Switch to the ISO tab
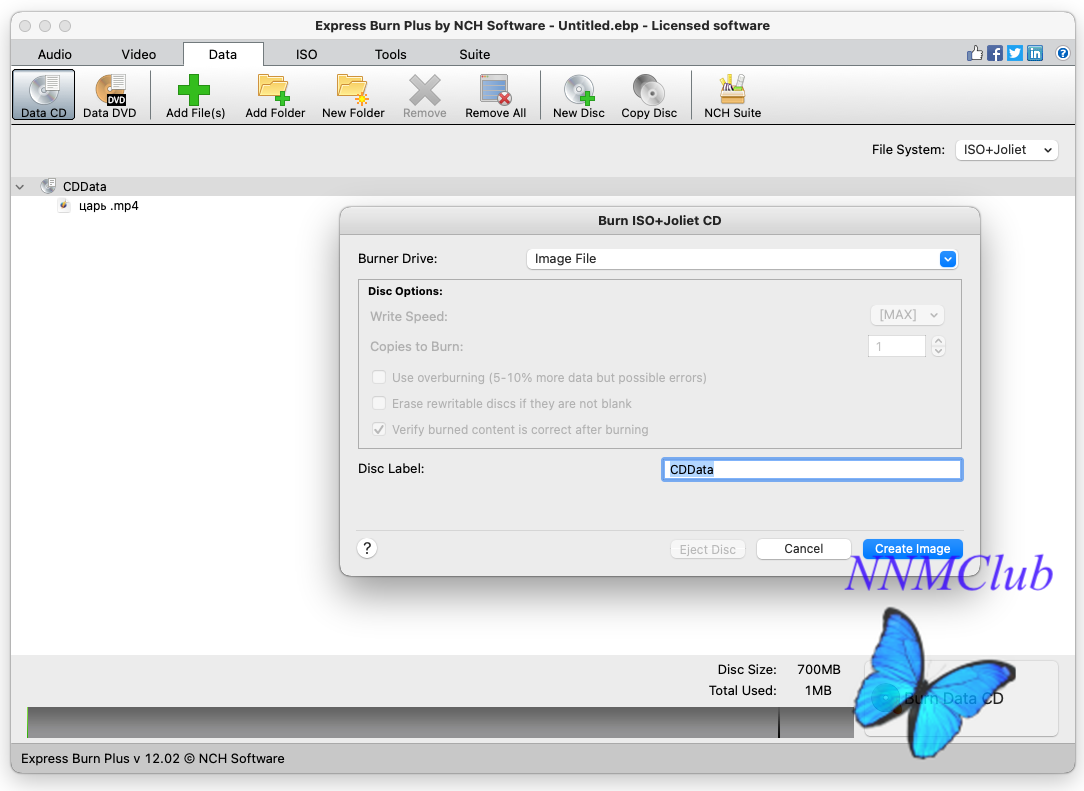Screen dimensions: 1084x791 (x=306, y=54)
